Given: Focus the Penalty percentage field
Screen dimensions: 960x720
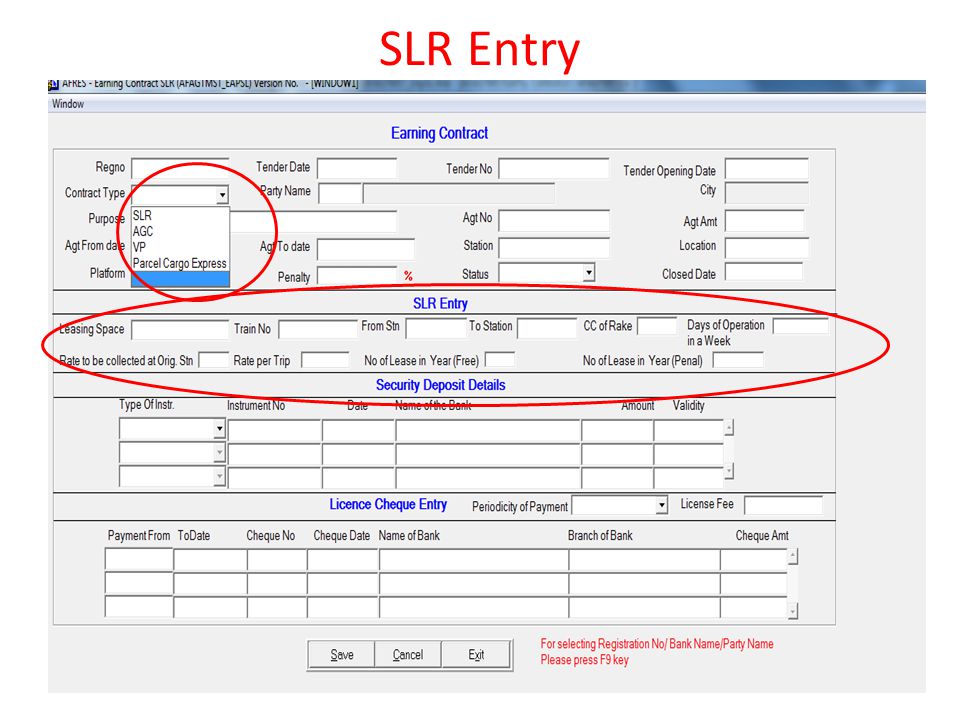Looking at the screenshot, I should point(358,276).
